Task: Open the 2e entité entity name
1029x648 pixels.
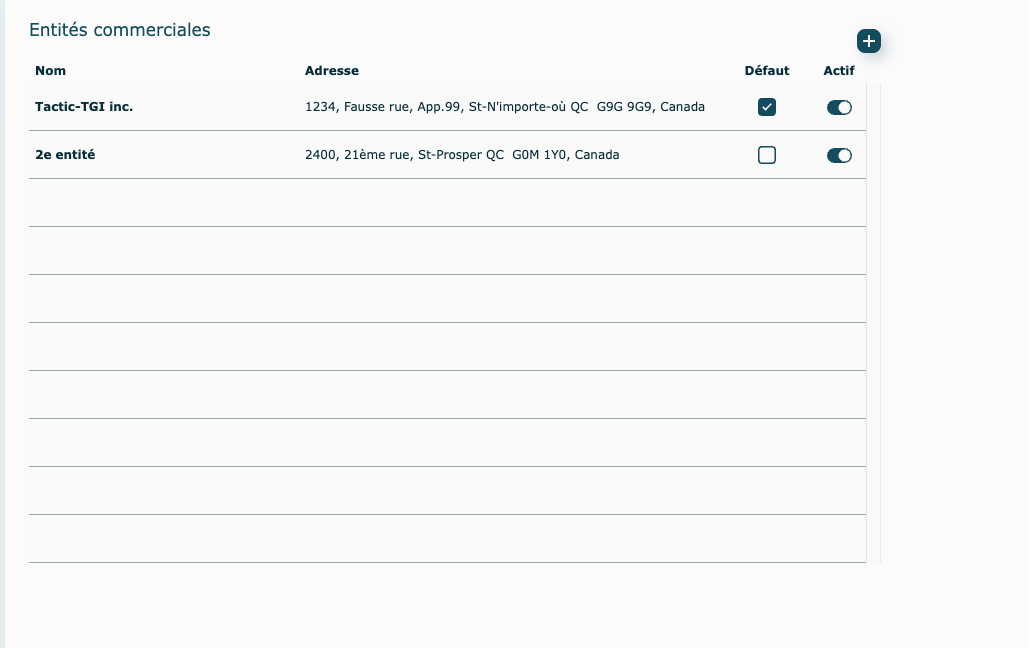Action: pos(65,155)
